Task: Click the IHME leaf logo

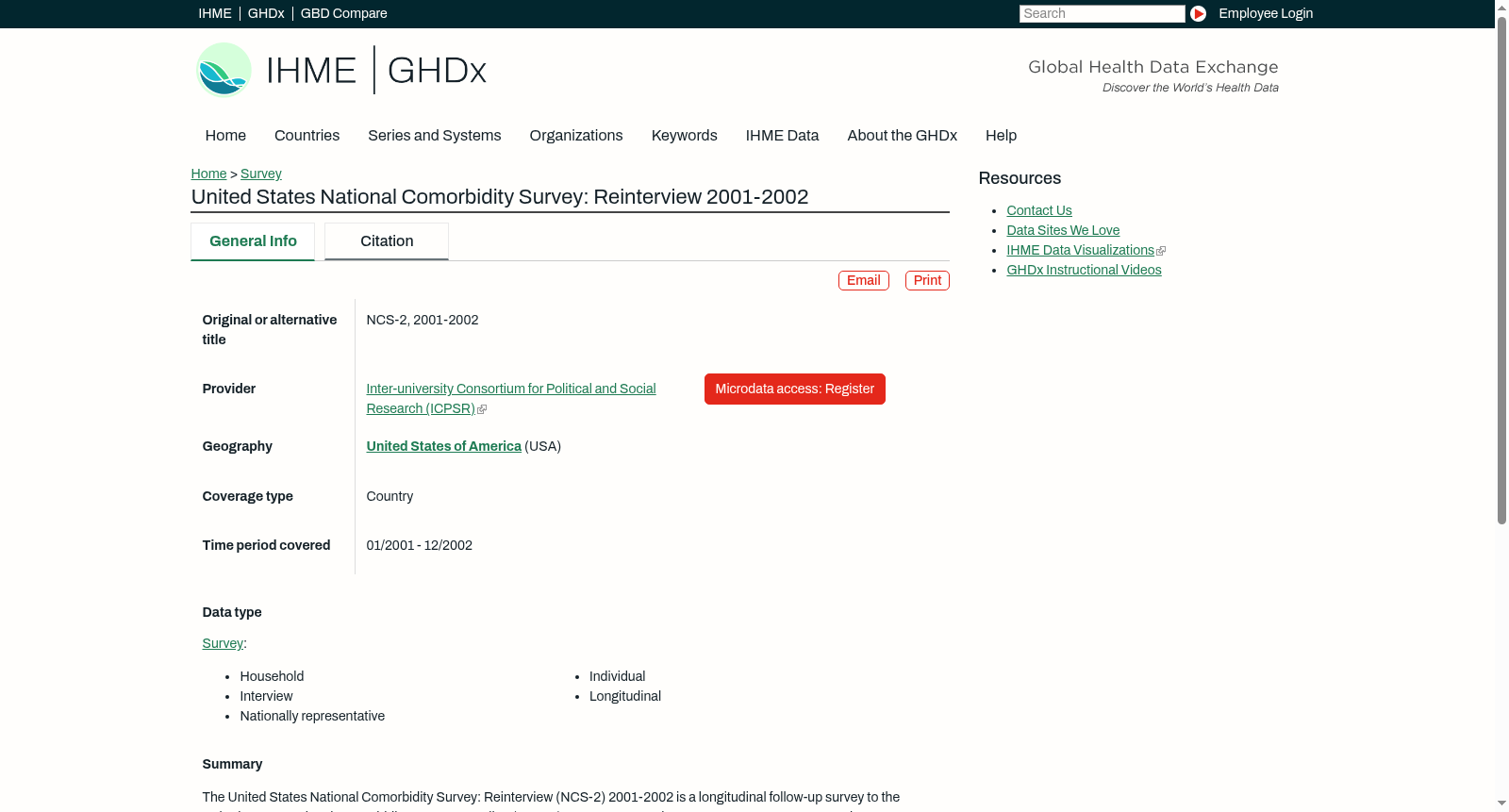Action: [x=224, y=70]
